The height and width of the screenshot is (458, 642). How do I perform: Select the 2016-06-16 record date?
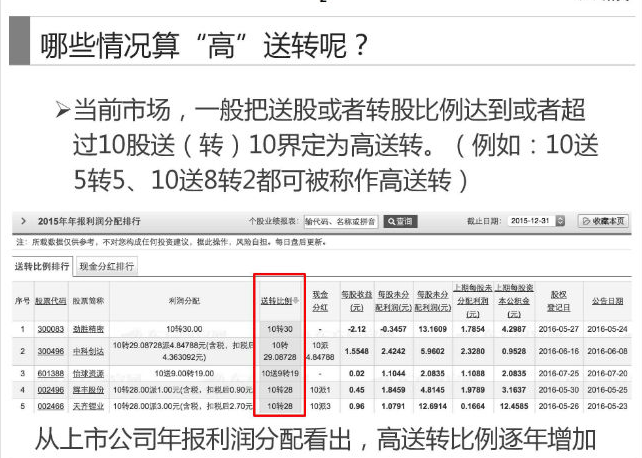(558, 351)
